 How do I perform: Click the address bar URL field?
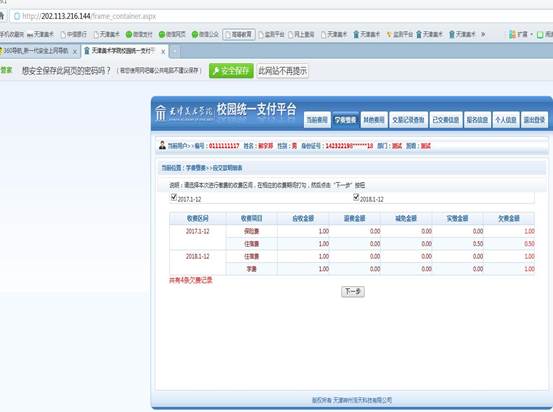point(279,16)
